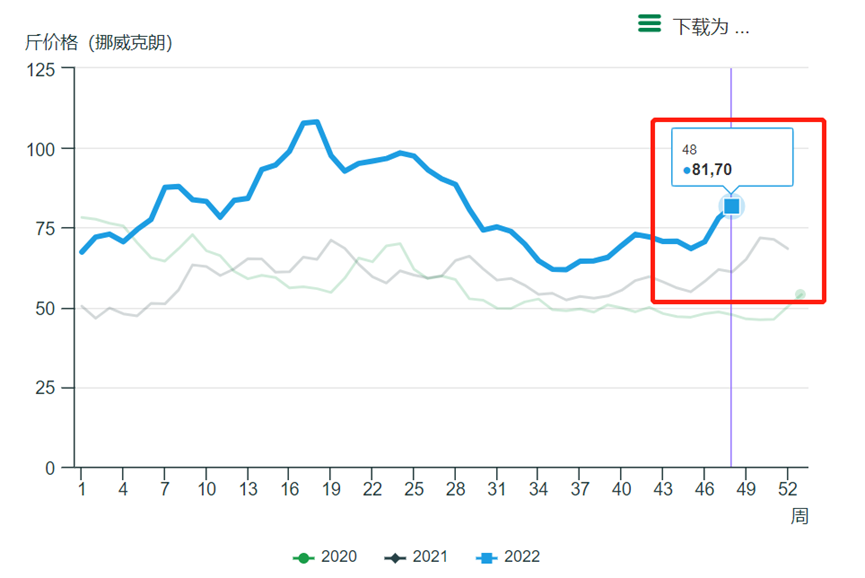Screen dimensions: 865x578
Task: Click the y-axis label 100
Action: click(41, 149)
